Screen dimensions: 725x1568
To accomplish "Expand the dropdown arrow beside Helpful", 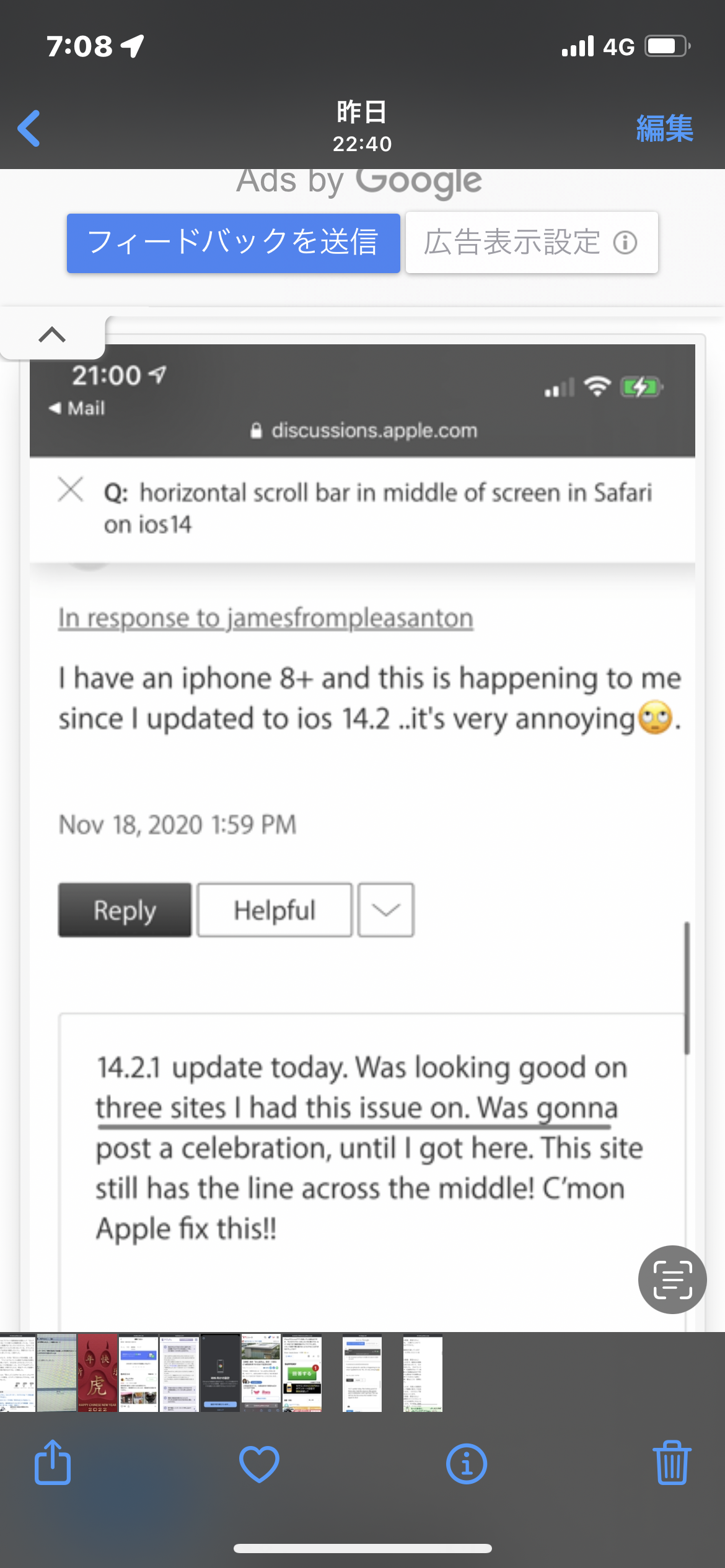I will tap(385, 910).
